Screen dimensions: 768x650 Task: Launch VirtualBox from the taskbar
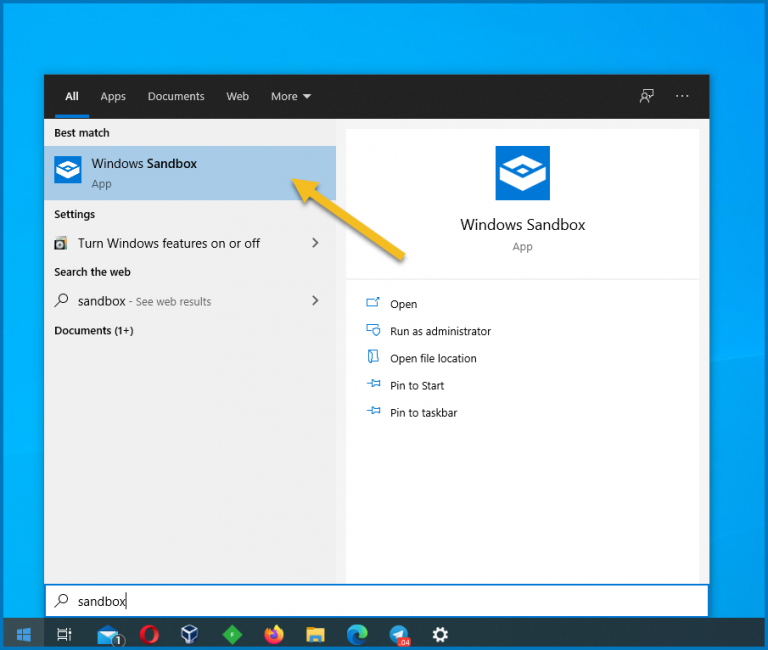point(190,634)
